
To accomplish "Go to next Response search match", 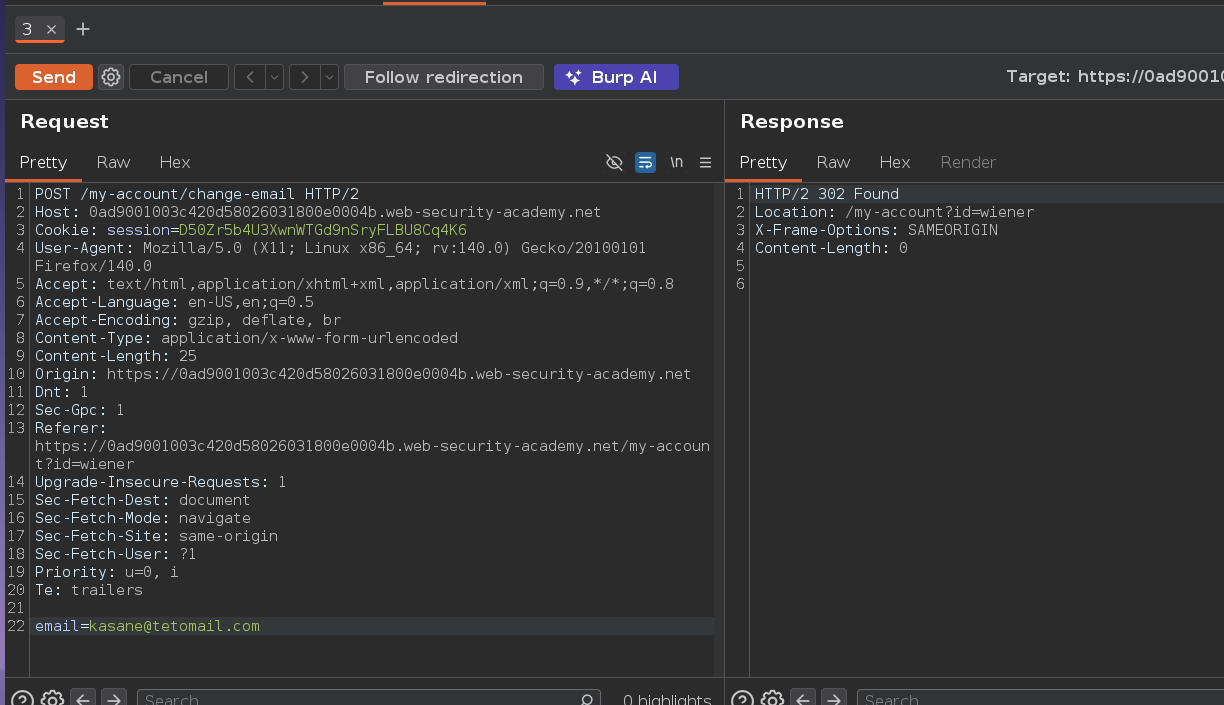I will click(834, 700).
